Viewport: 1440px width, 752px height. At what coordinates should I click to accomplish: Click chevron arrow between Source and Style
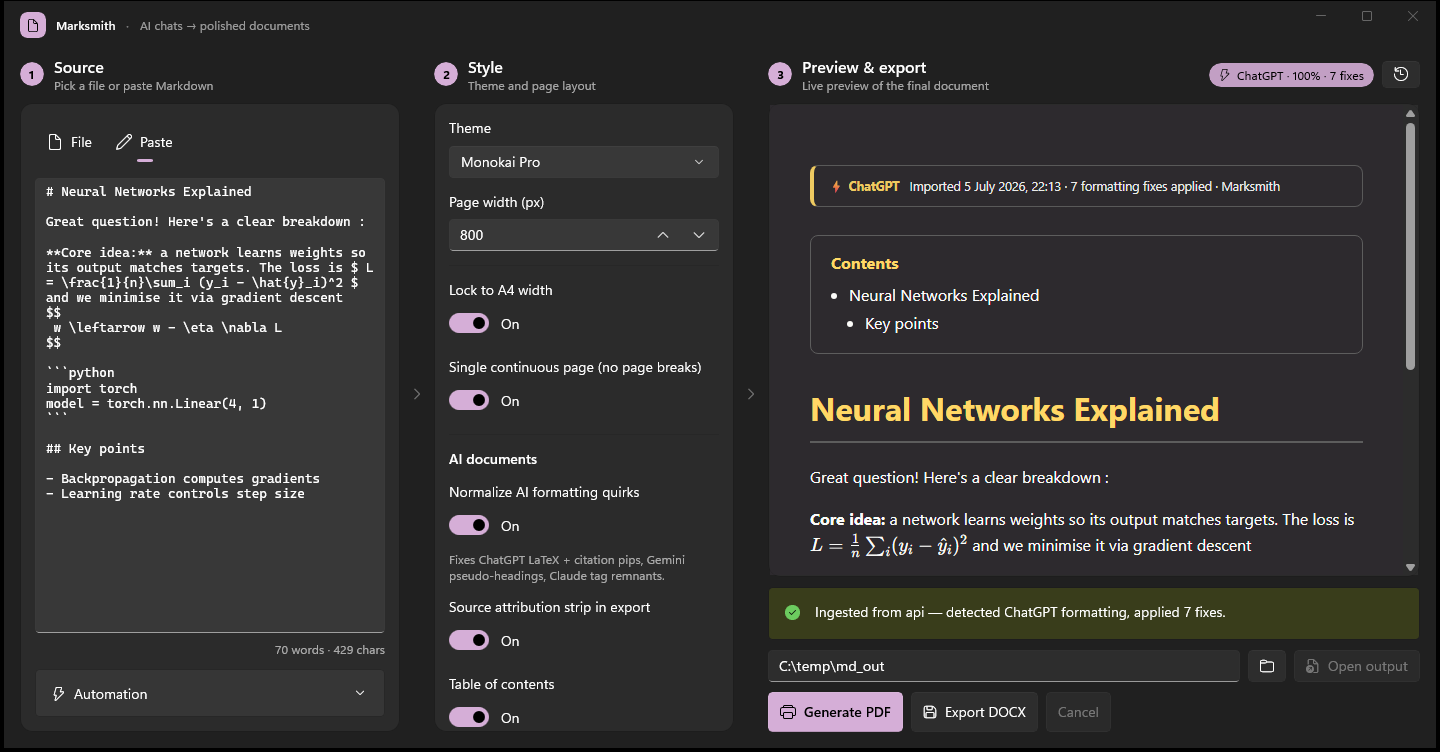(x=417, y=394)
